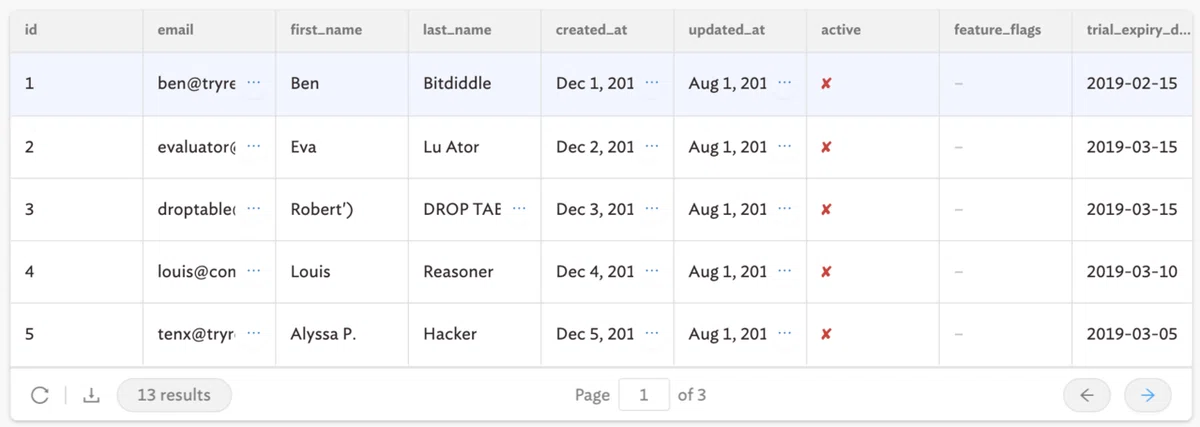Screen dimensions: 1200x427
Task: Download table data icon
Action: pyautogui.click(x=91, y=395)
